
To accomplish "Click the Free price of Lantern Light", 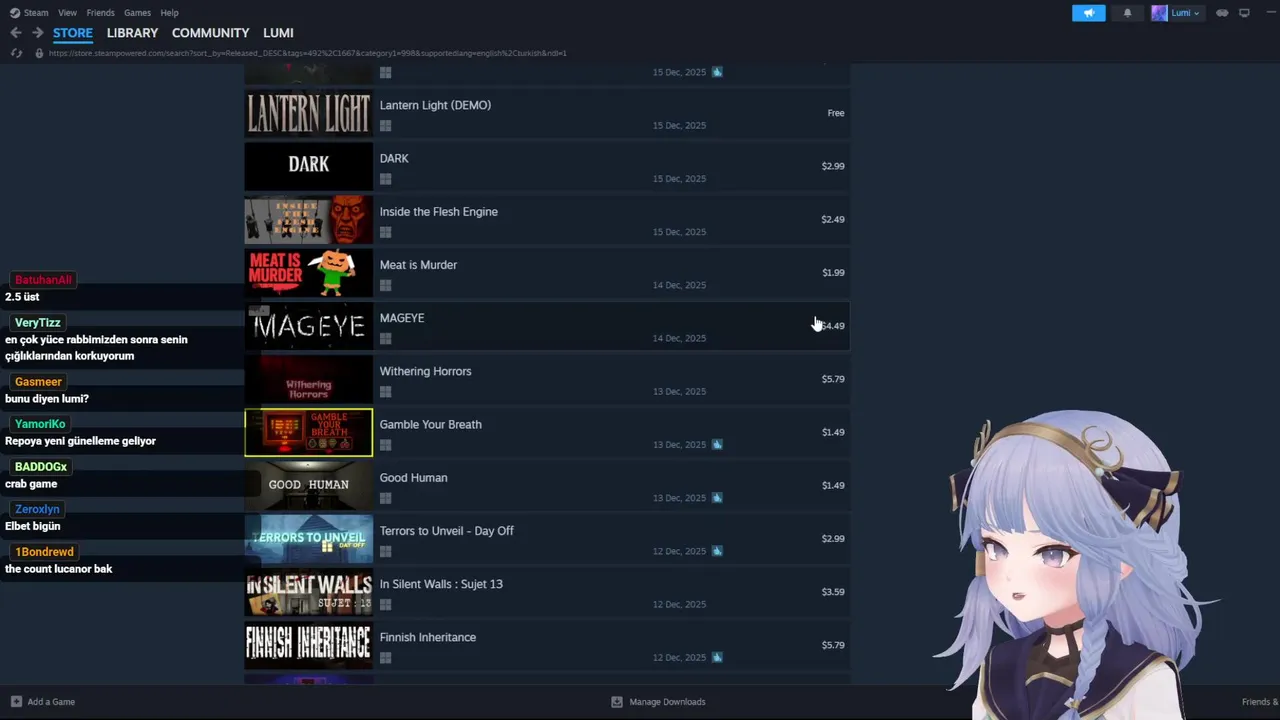I will pyautogui.click(x=836, y=113).
